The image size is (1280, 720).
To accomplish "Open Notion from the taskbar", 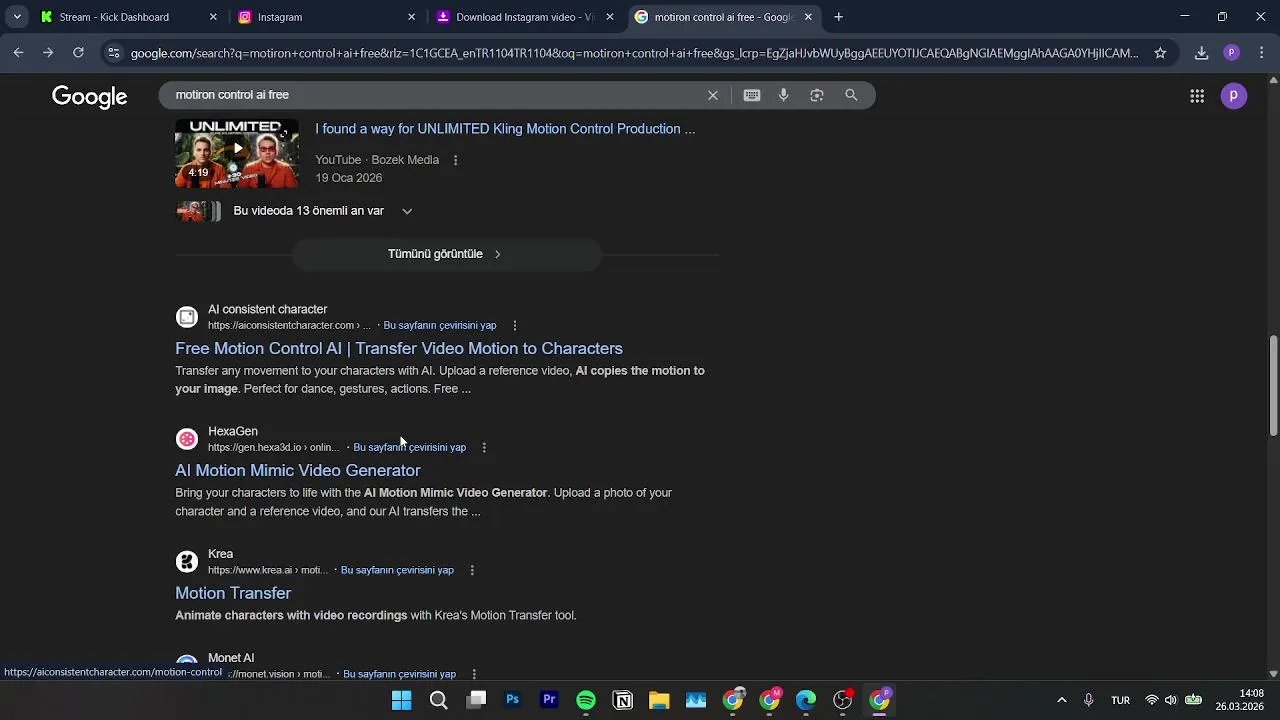I will (623, 700).
